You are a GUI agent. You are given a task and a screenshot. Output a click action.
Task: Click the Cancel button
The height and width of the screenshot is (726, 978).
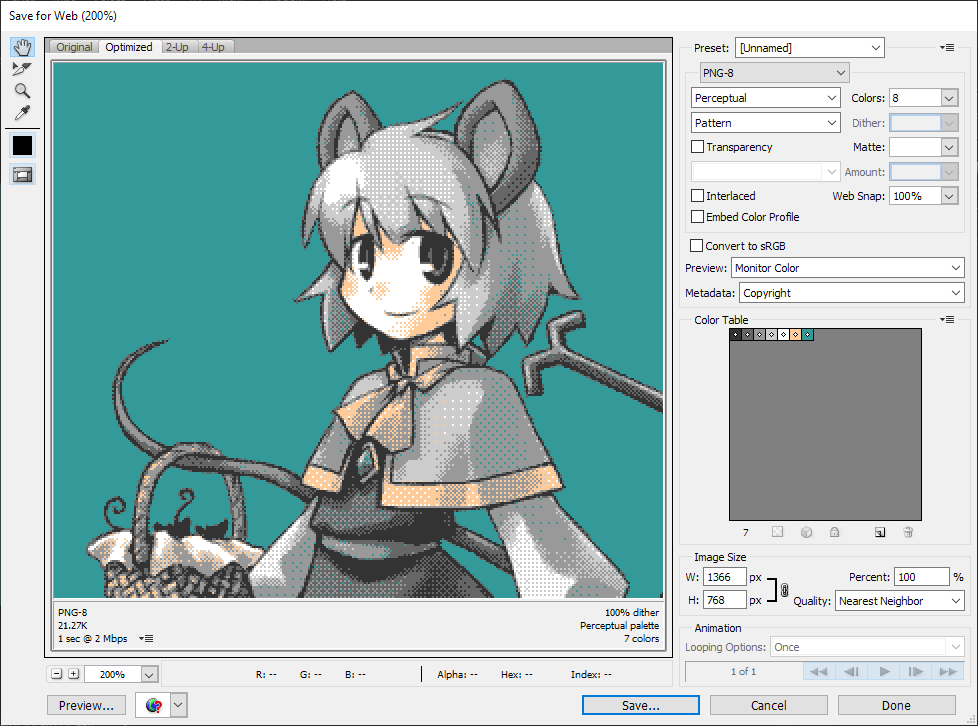[768, 705]
